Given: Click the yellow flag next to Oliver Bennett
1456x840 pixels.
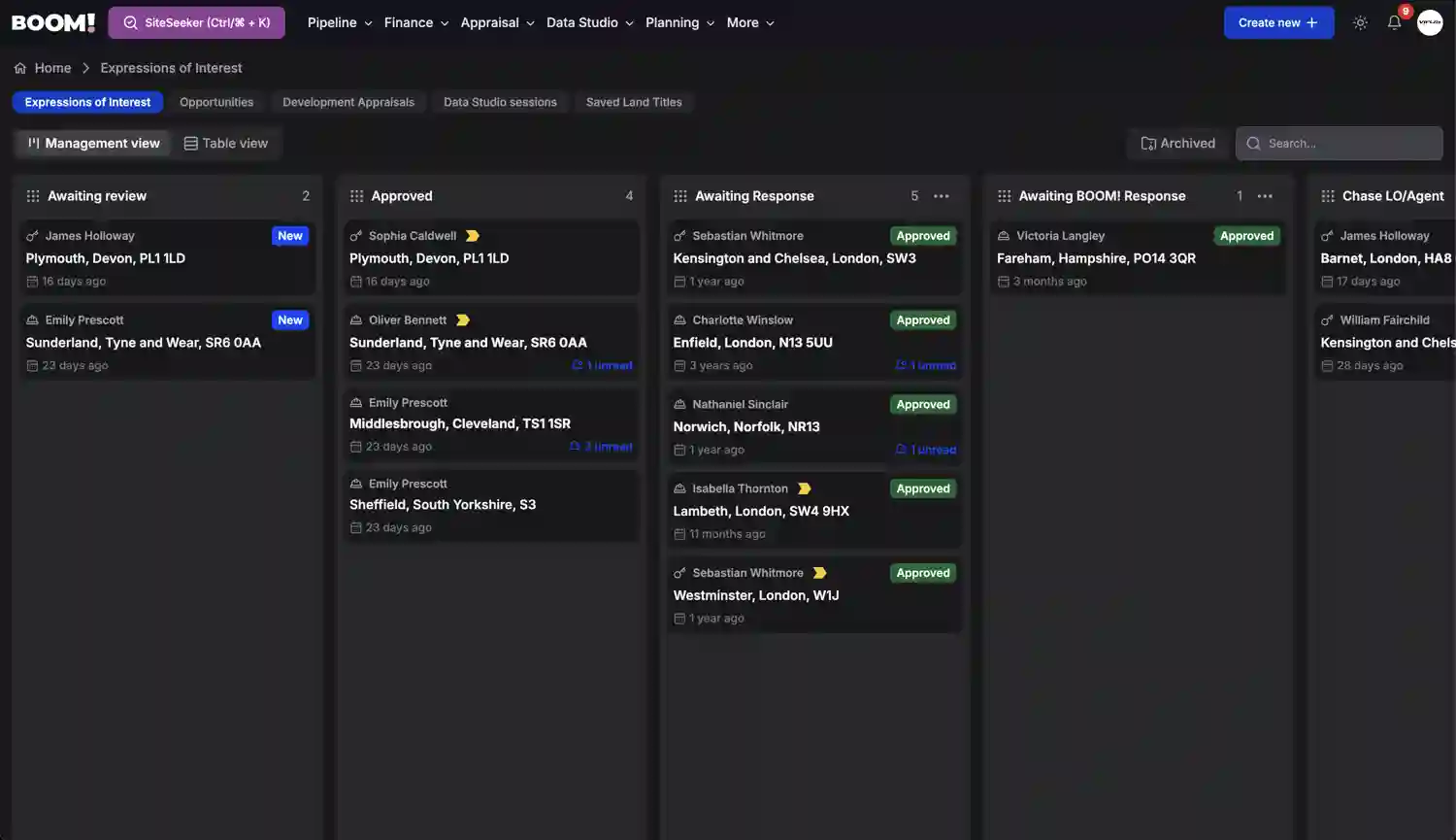Looking at the screenshot, I should click(463, 319).
